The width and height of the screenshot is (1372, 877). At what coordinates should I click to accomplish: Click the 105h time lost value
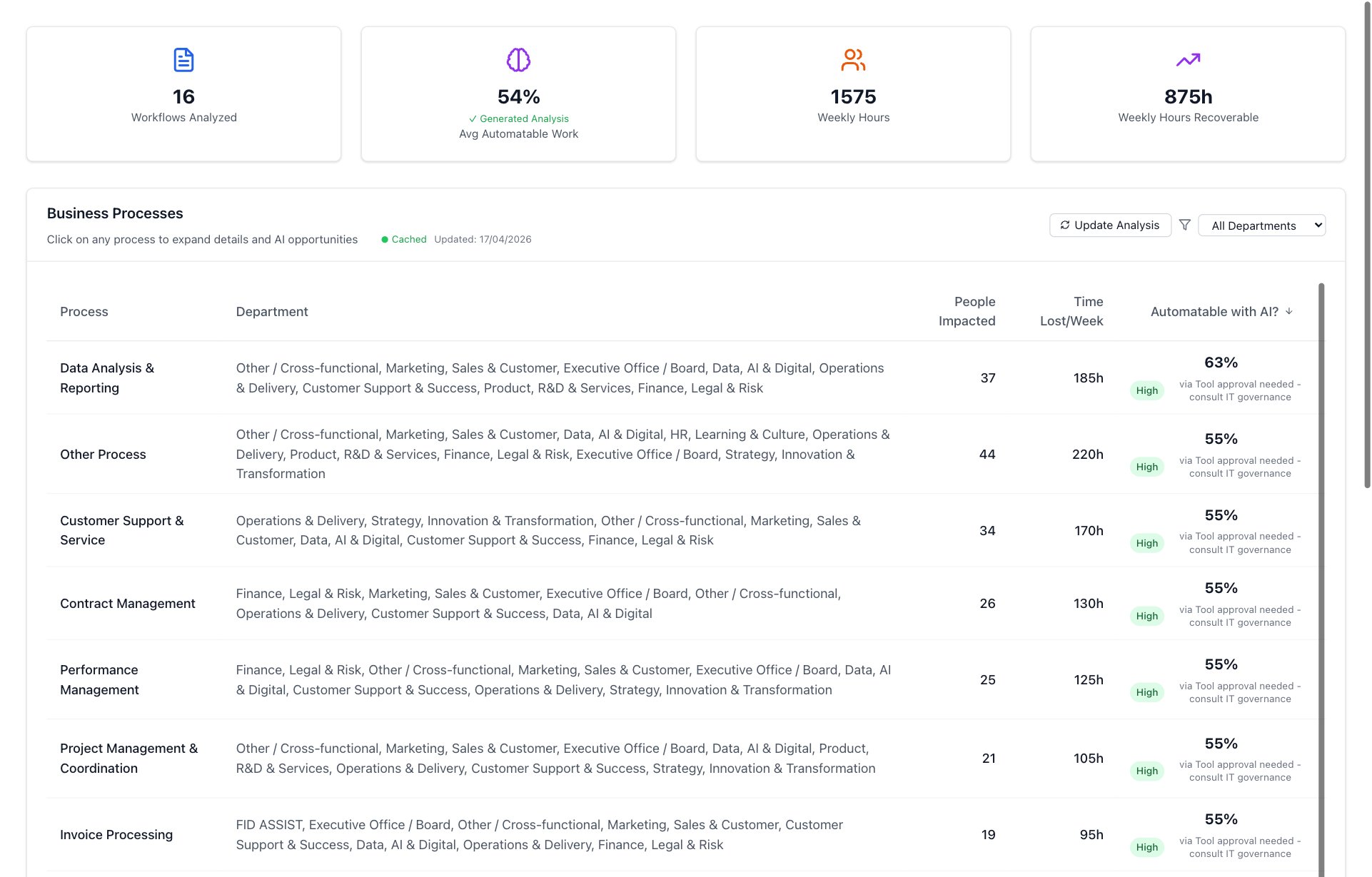tap(1088, 759)
